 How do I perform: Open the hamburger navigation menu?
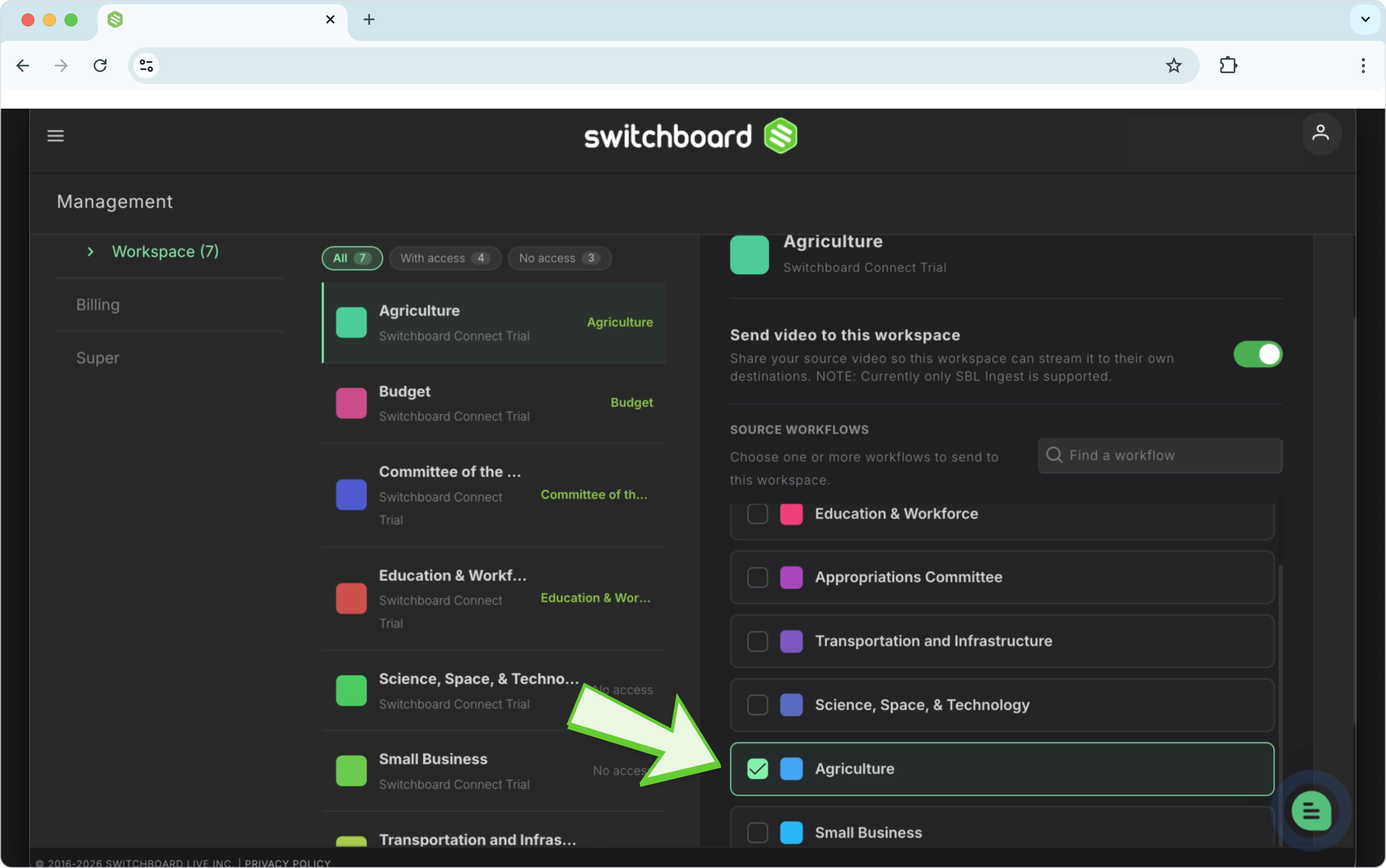56,136
